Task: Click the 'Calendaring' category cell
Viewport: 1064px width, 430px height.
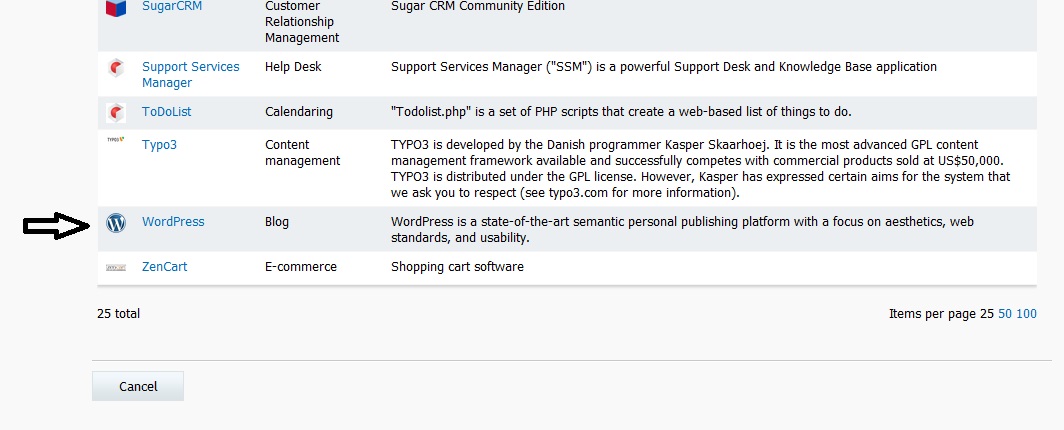Action: (299, 112)
